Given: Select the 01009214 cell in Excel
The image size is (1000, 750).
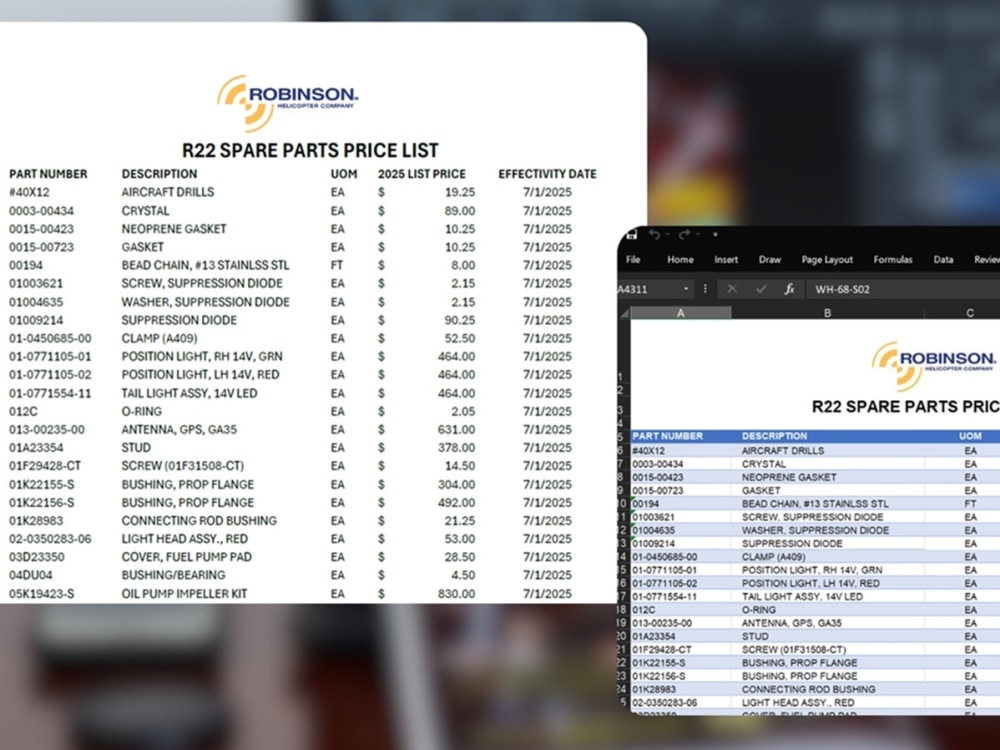Looking at the screenshot, I should [x=680, y=543].
